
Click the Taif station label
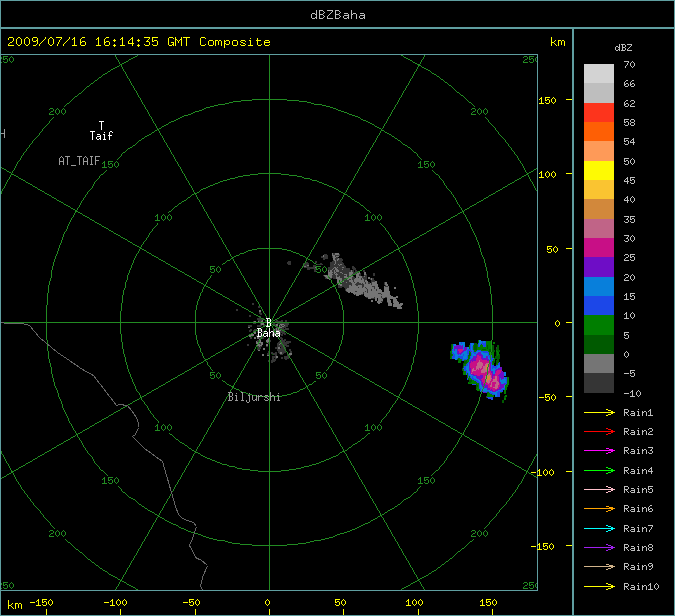pyautogui.click(x=101, y=136)
